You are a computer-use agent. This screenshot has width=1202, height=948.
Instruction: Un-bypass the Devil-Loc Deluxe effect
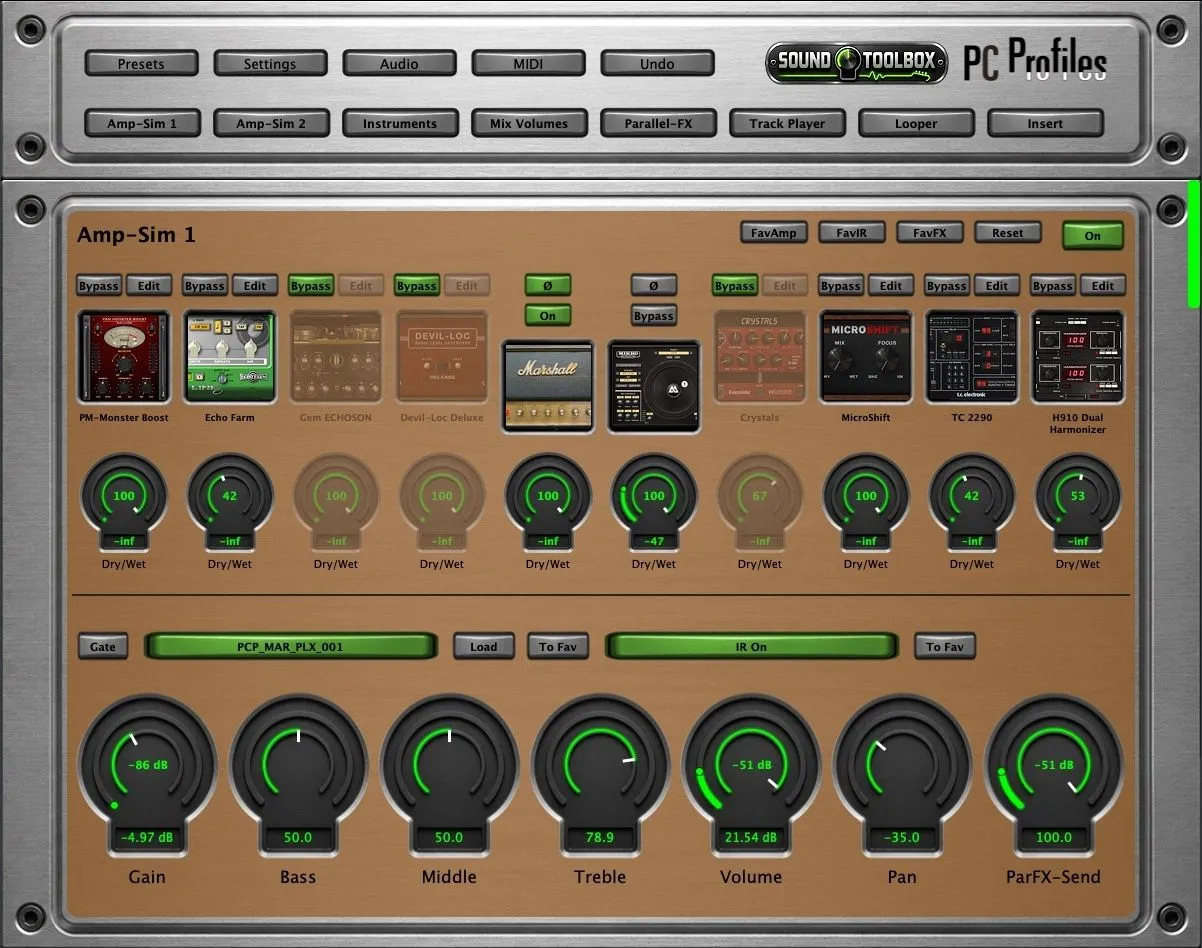(417, 286)
